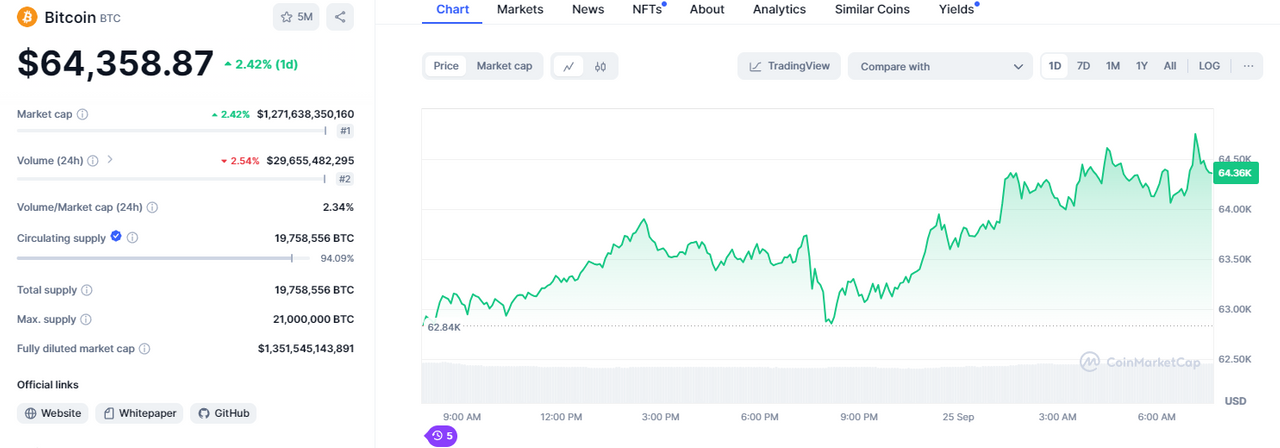Viewport: 1280px width, 448px height.
Task: Open Total supply info icon
Action: point(87,290)
